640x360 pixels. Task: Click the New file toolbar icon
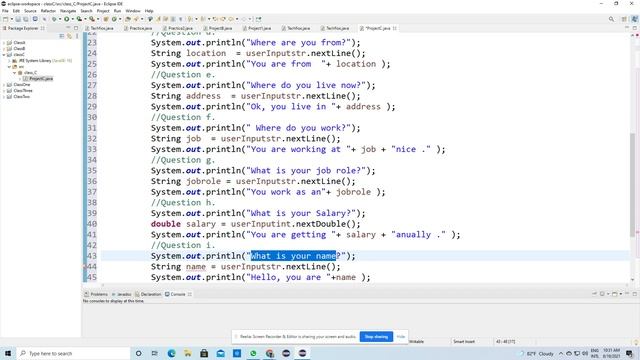5,19
